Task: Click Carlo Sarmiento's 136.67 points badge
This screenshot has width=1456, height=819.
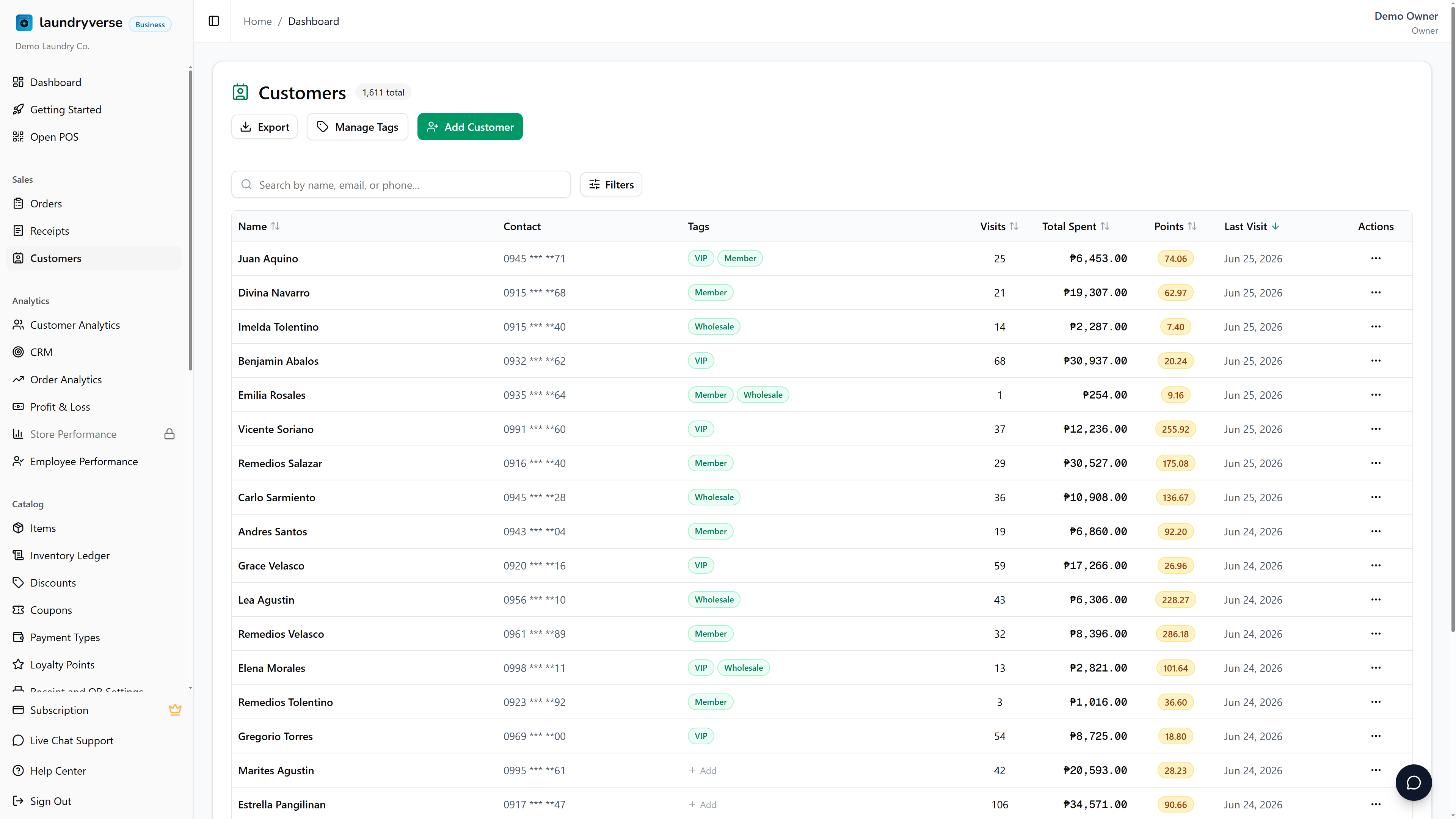Action: [x=1175, y=497]
